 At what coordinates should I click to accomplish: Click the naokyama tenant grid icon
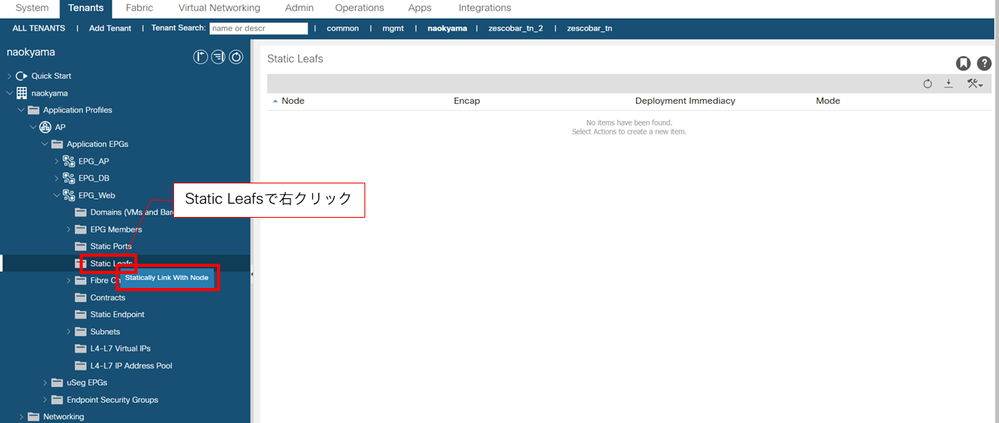(x=22, y=93)
